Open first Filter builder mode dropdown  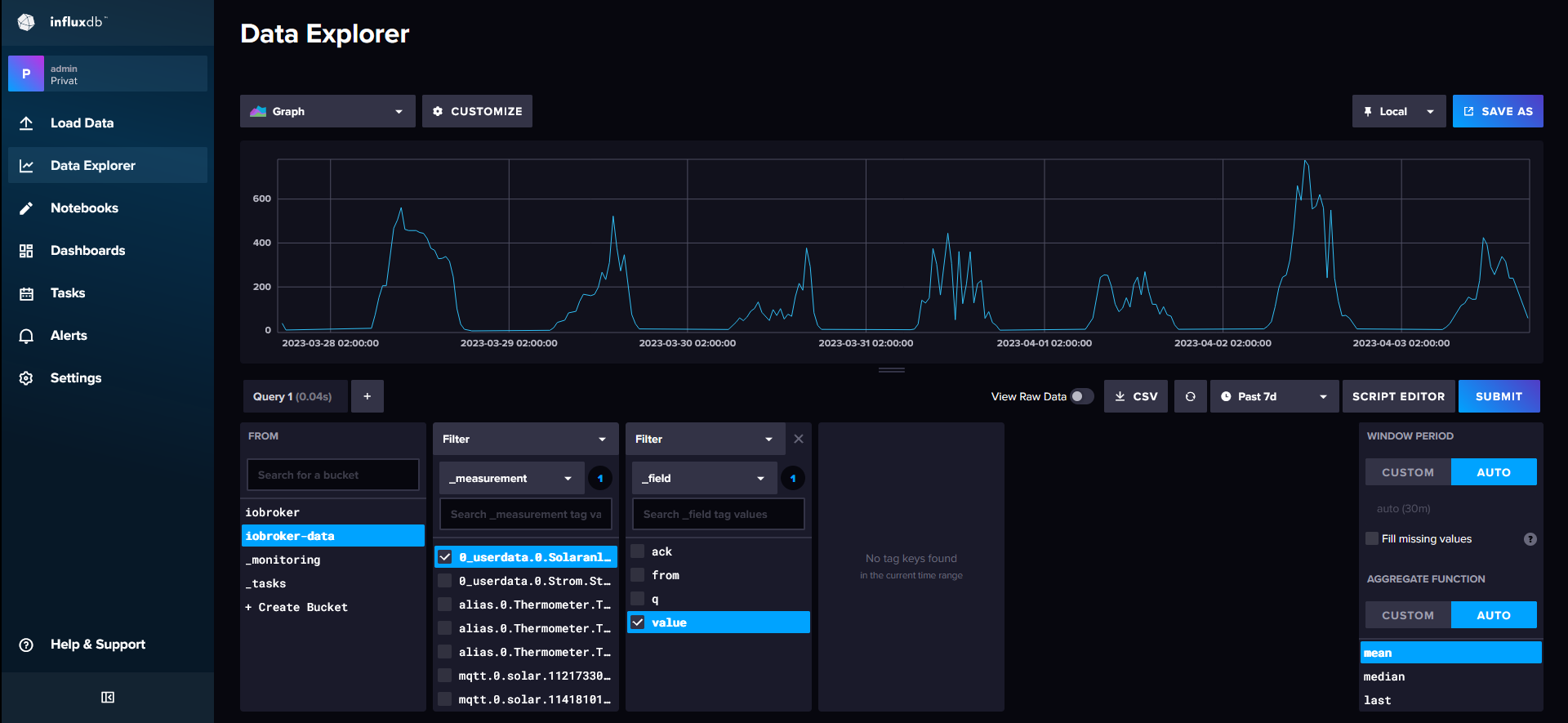coord(525,439)
